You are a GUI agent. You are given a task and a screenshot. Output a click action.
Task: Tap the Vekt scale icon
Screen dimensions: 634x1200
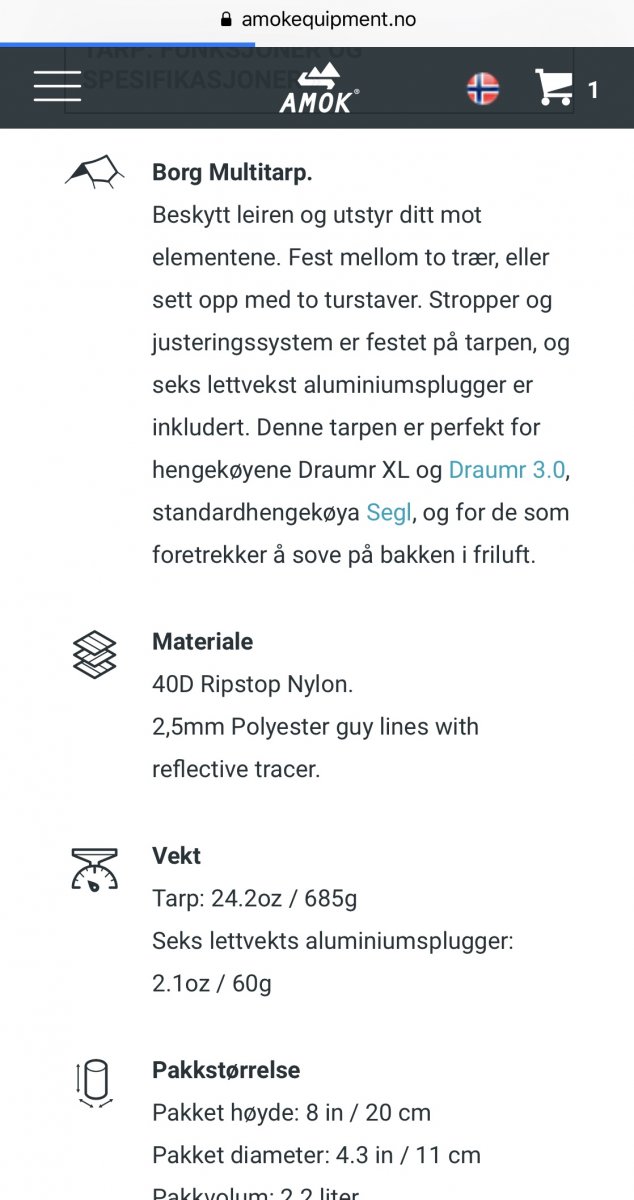coord(95,868)
